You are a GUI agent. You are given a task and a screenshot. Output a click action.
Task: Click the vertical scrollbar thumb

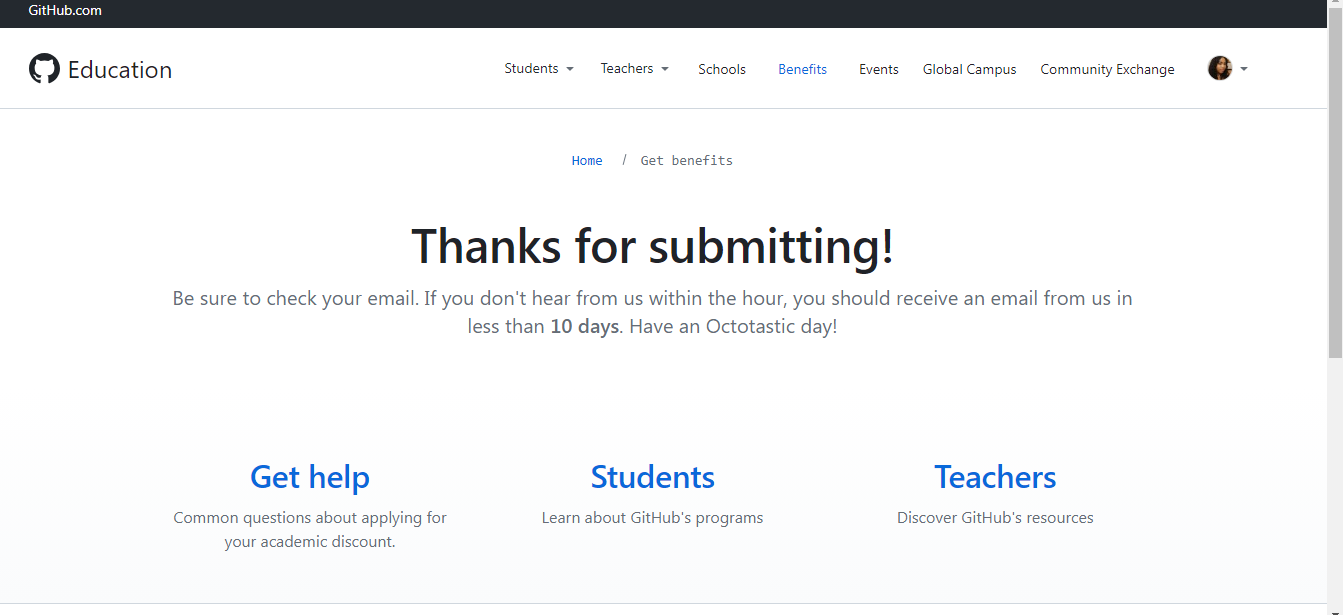click(x=1335, y=185)
